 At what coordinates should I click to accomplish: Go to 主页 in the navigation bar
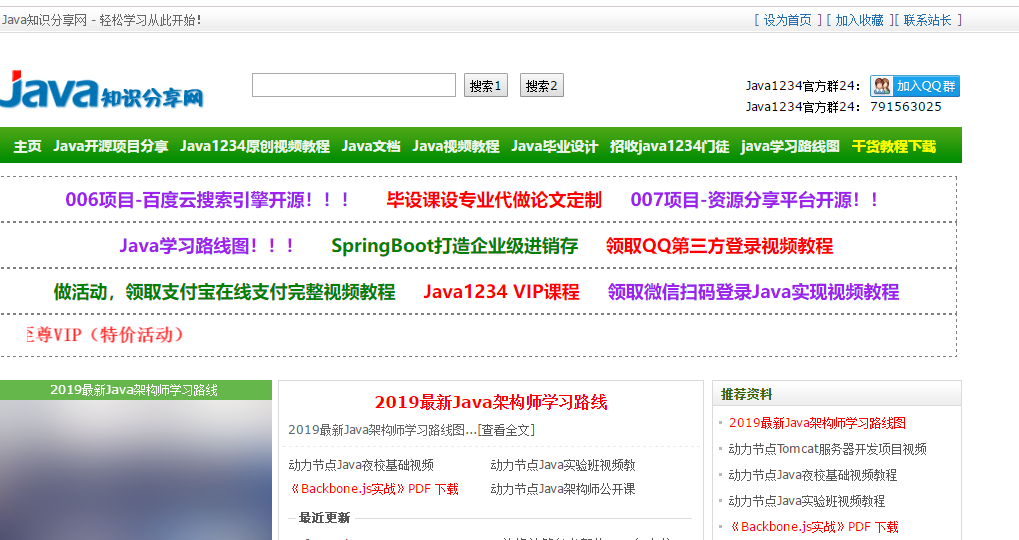point(27,146)
